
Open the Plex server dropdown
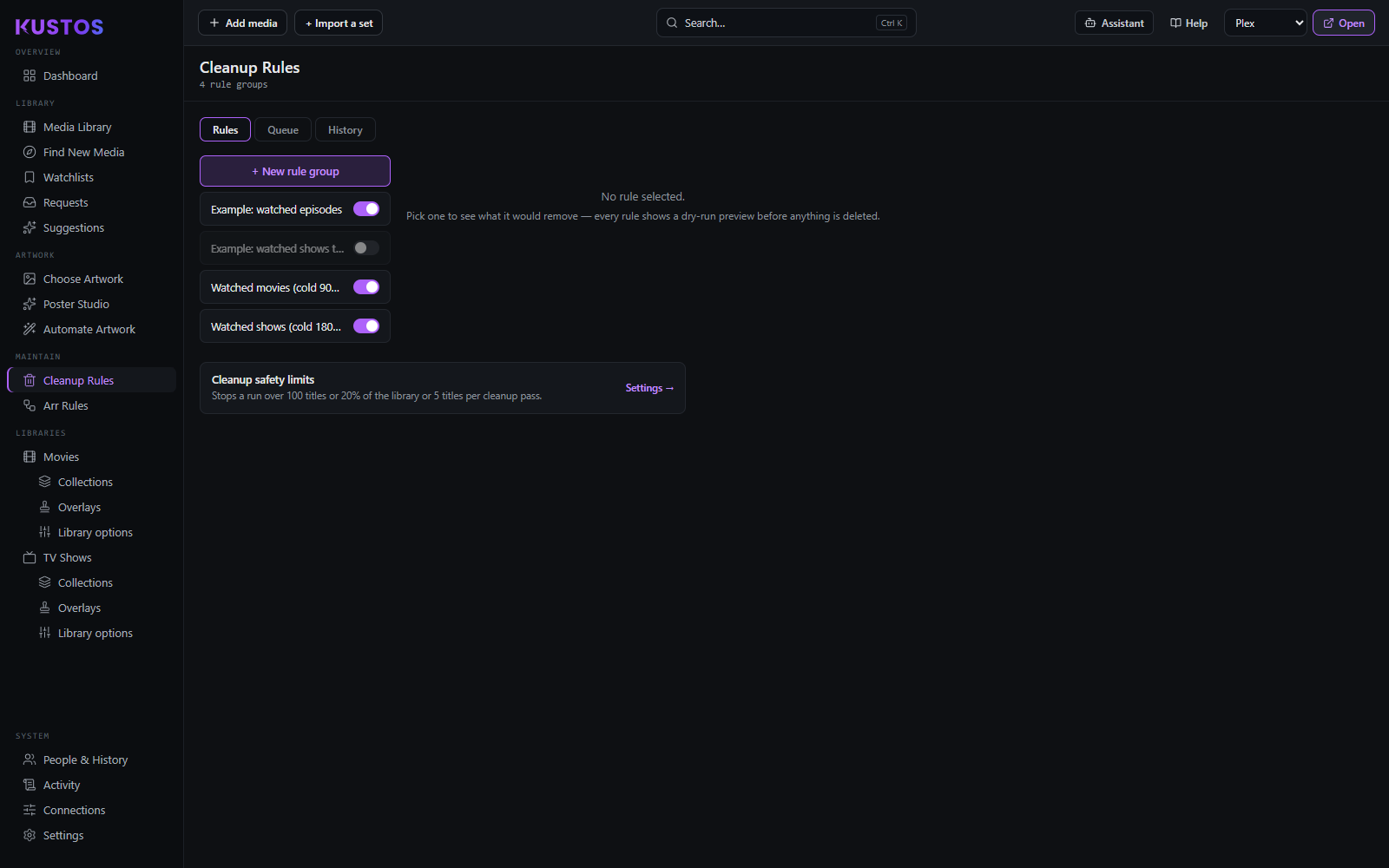(x=1266, y=23)
